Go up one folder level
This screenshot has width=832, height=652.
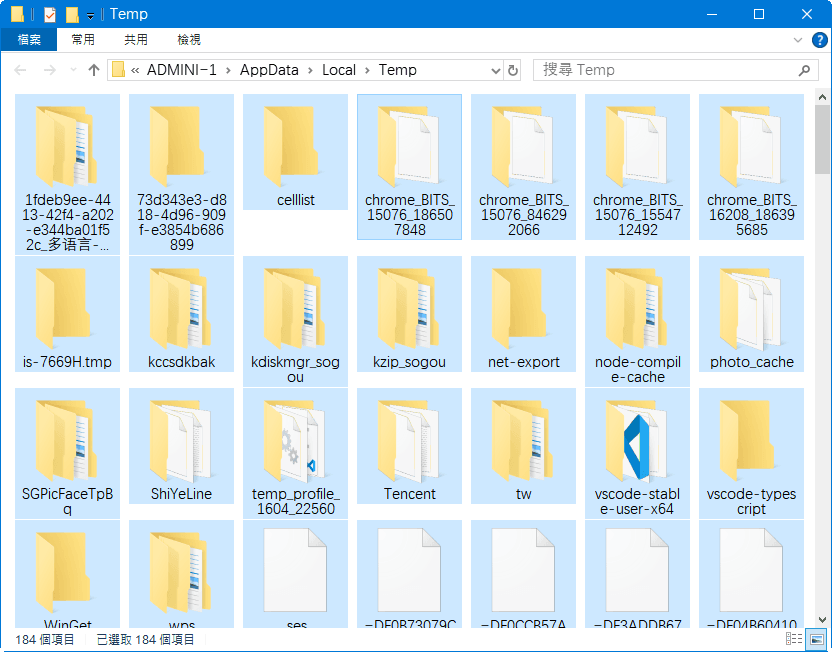pos(94,70)
